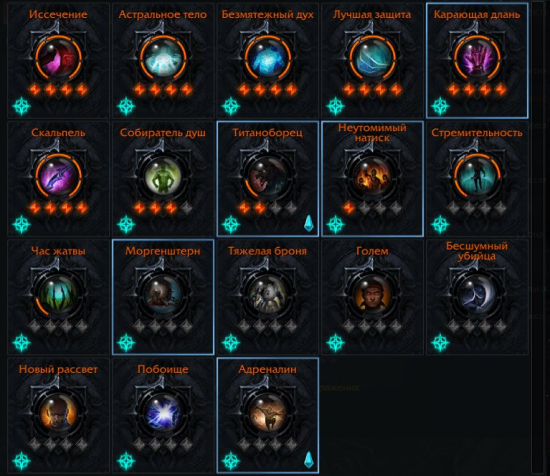Select the Иссечение skill orb
Screen dimensions: 550x476
tap(58, 57)
